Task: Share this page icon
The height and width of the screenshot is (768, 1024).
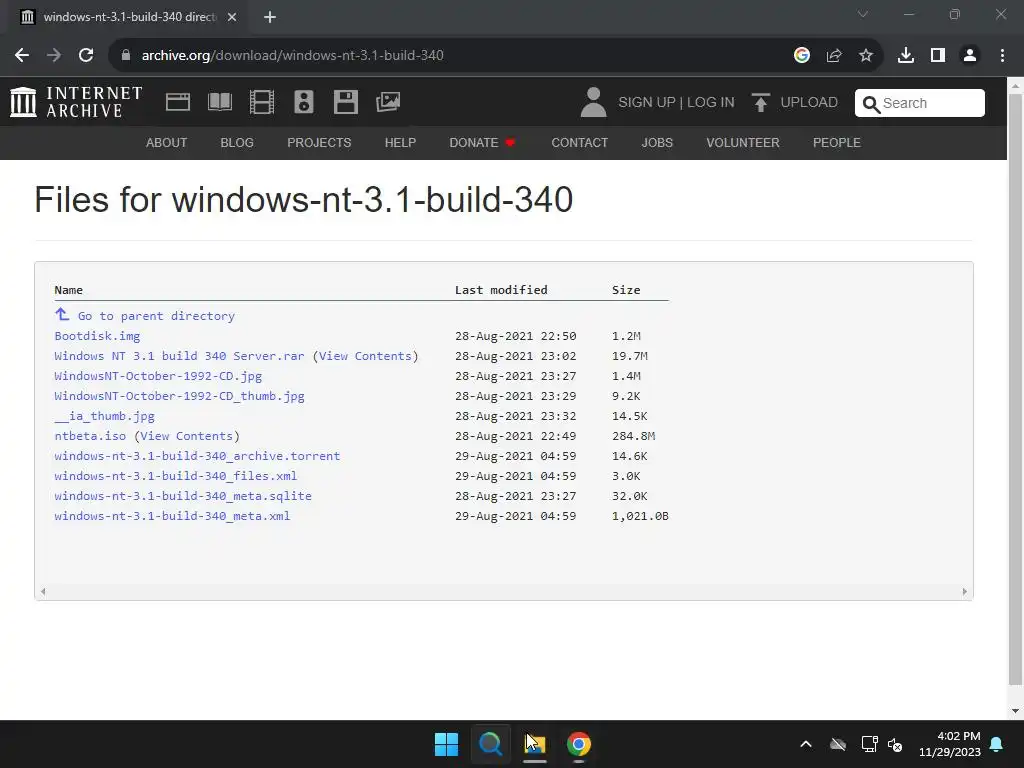Action: click(834, 55)
